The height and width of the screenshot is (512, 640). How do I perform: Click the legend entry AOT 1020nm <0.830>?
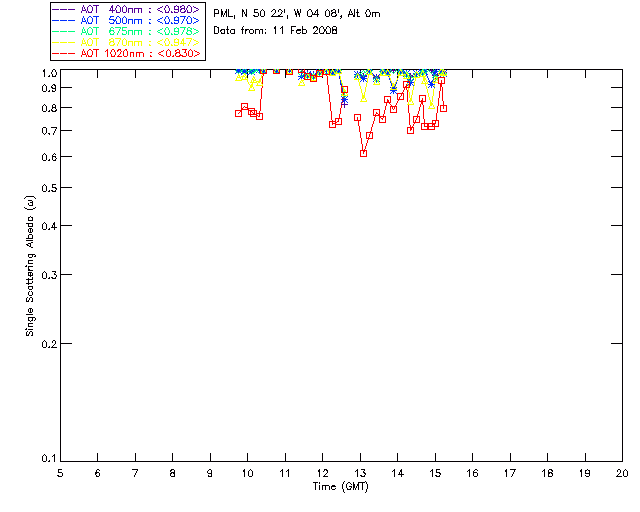pyautogui.click(x=126, y=53)
